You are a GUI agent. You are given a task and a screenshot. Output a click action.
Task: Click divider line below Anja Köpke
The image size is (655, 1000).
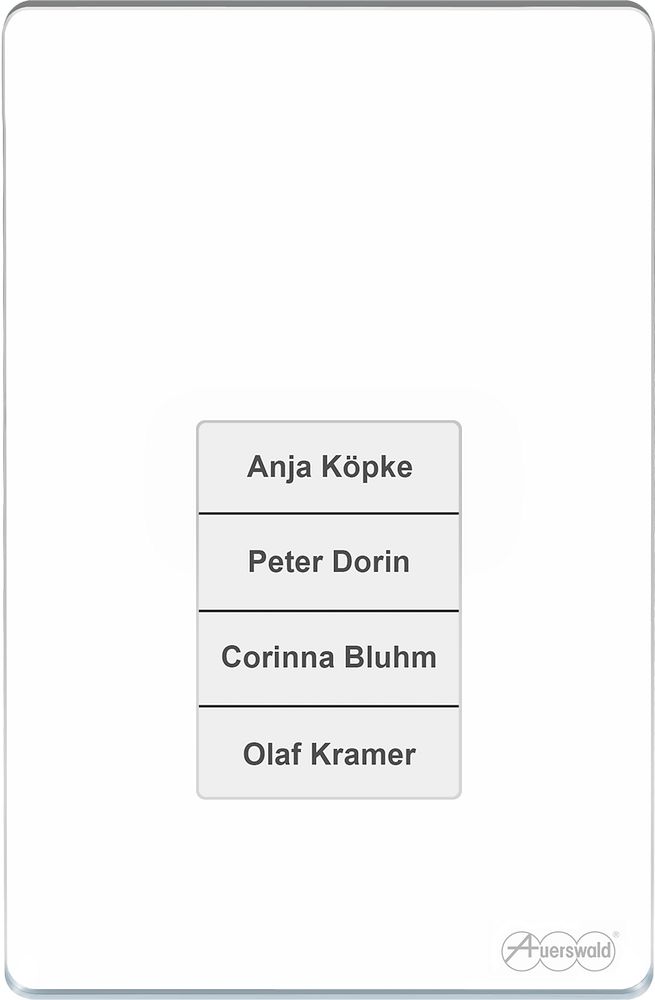tap(328, 513)
